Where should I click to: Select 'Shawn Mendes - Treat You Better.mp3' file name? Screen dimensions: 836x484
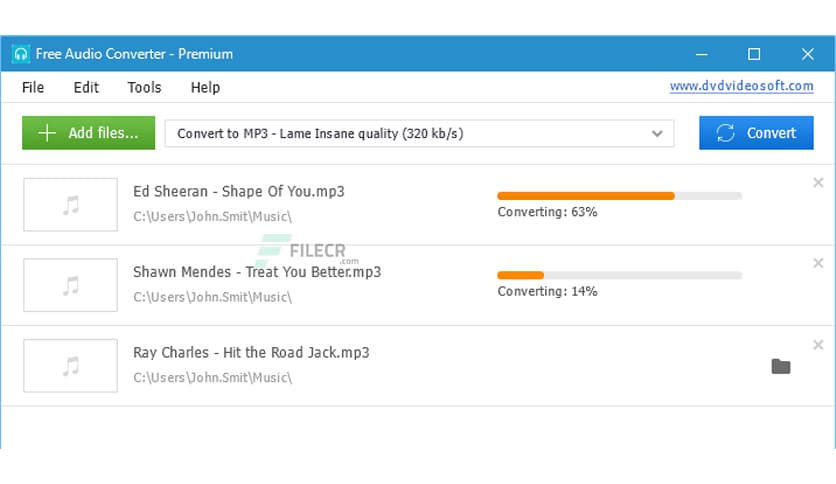[x=257, y=272]
